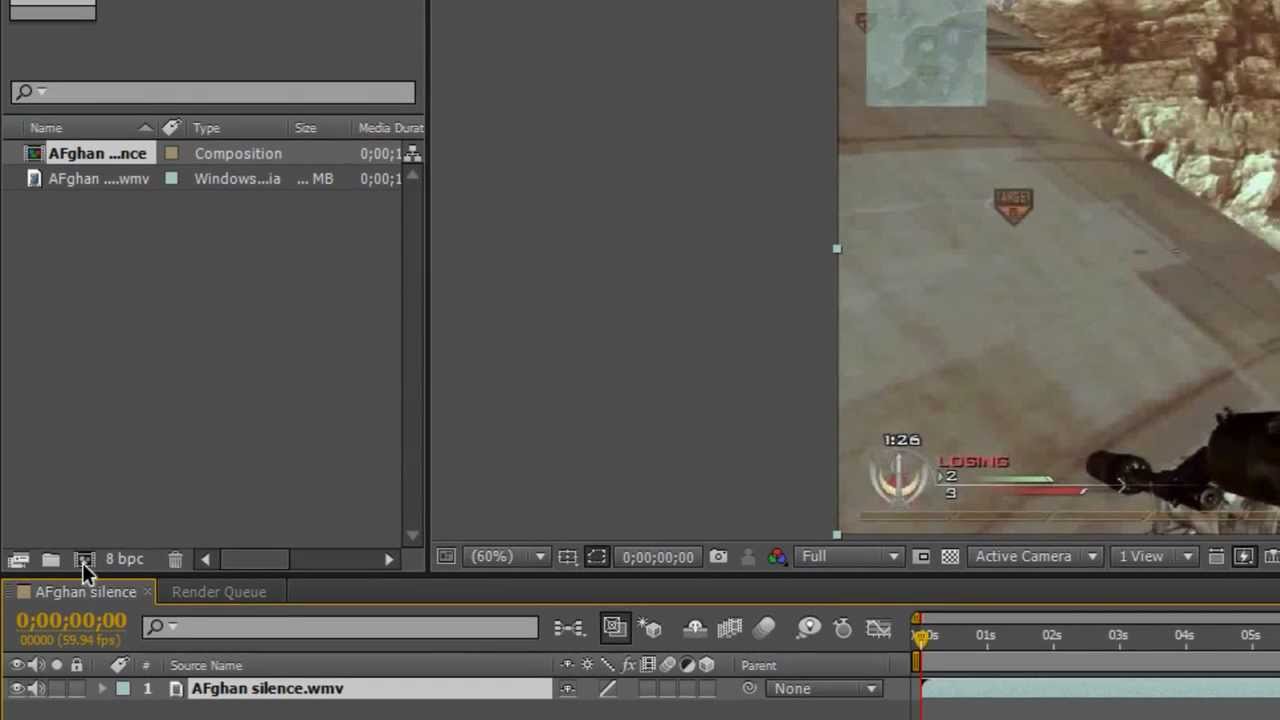Open Parent None dropdown for layer 1

pos(825,688)
